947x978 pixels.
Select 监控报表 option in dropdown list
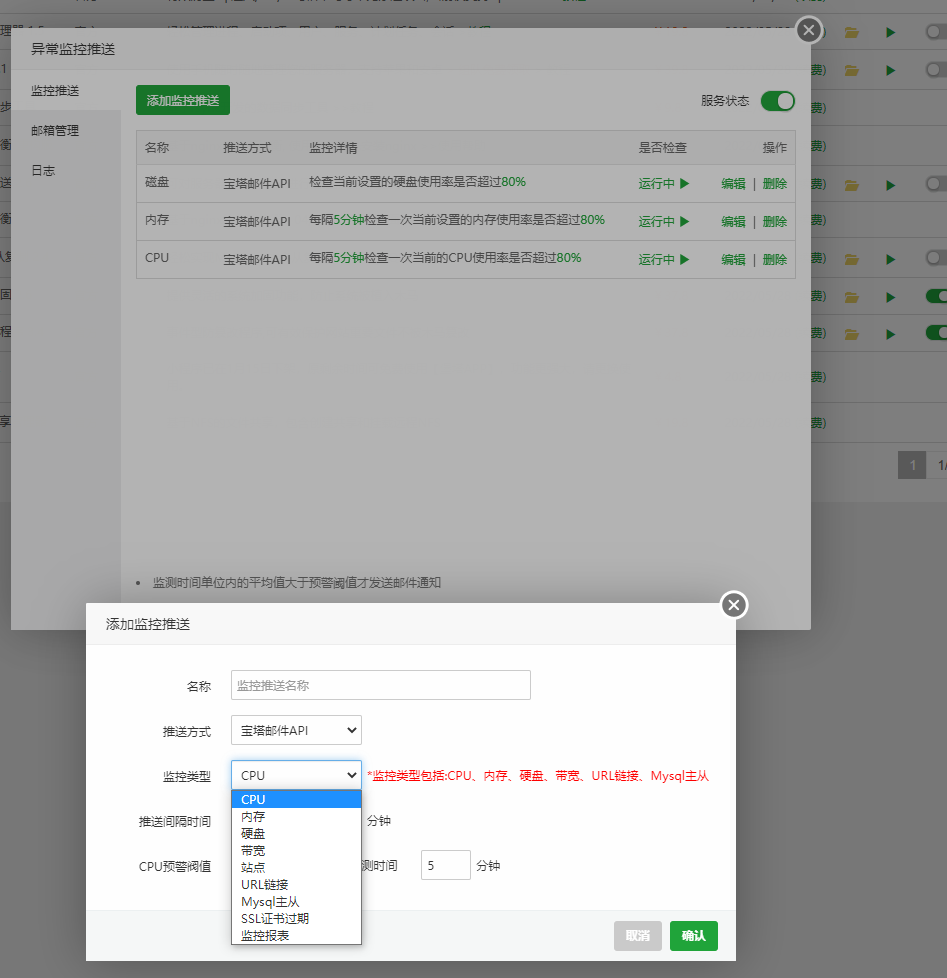(296, 935)
